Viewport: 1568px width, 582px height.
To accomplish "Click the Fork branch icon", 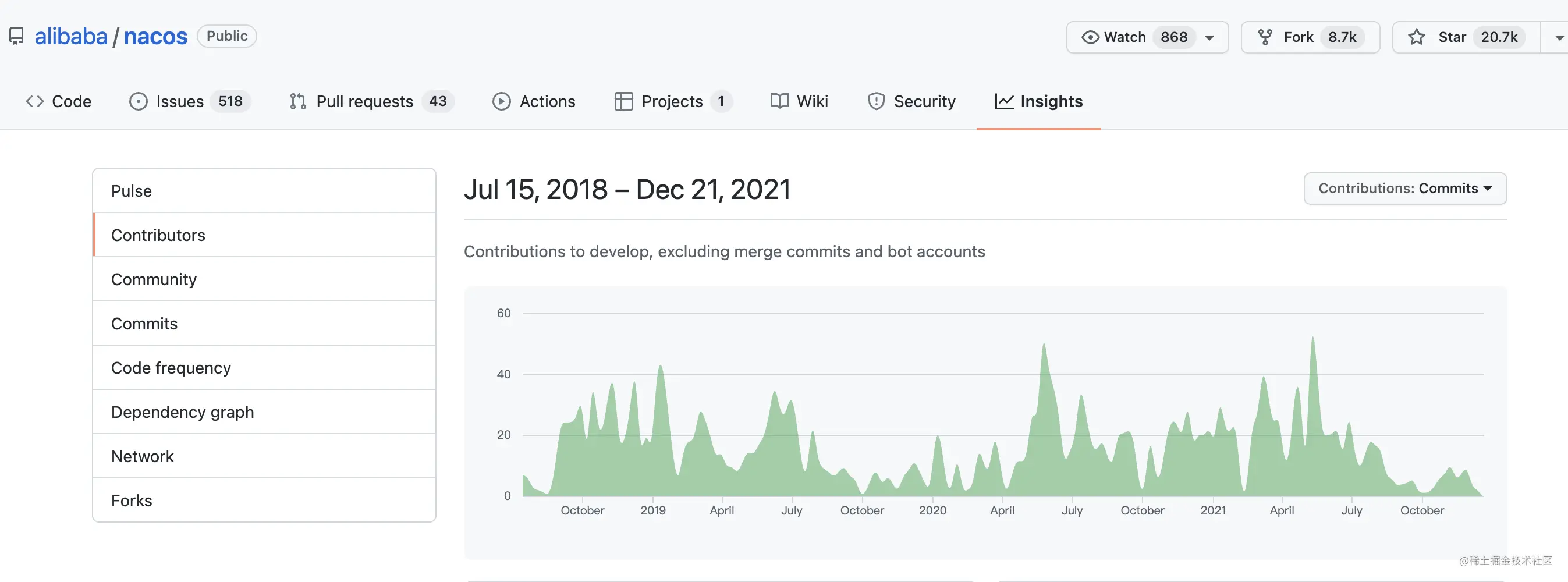I will coord(1265,37).
